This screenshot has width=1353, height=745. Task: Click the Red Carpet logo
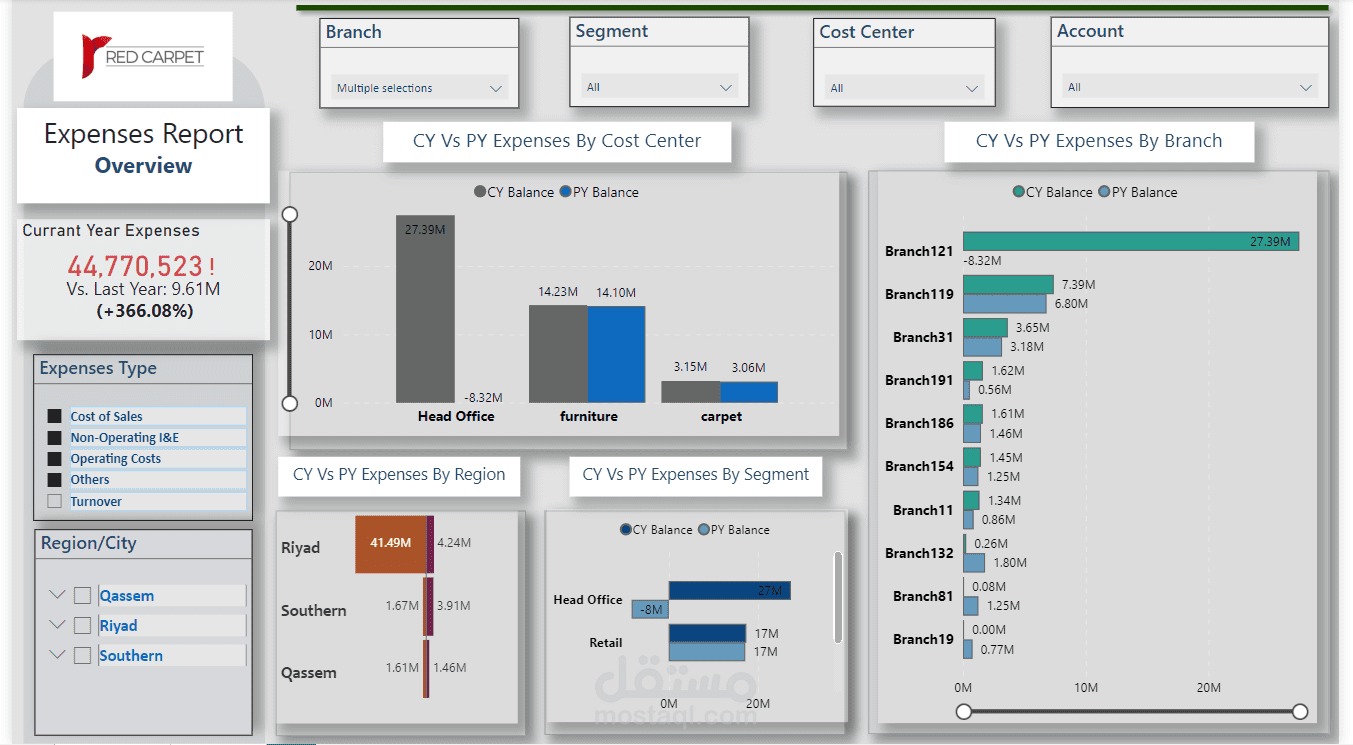143,56
